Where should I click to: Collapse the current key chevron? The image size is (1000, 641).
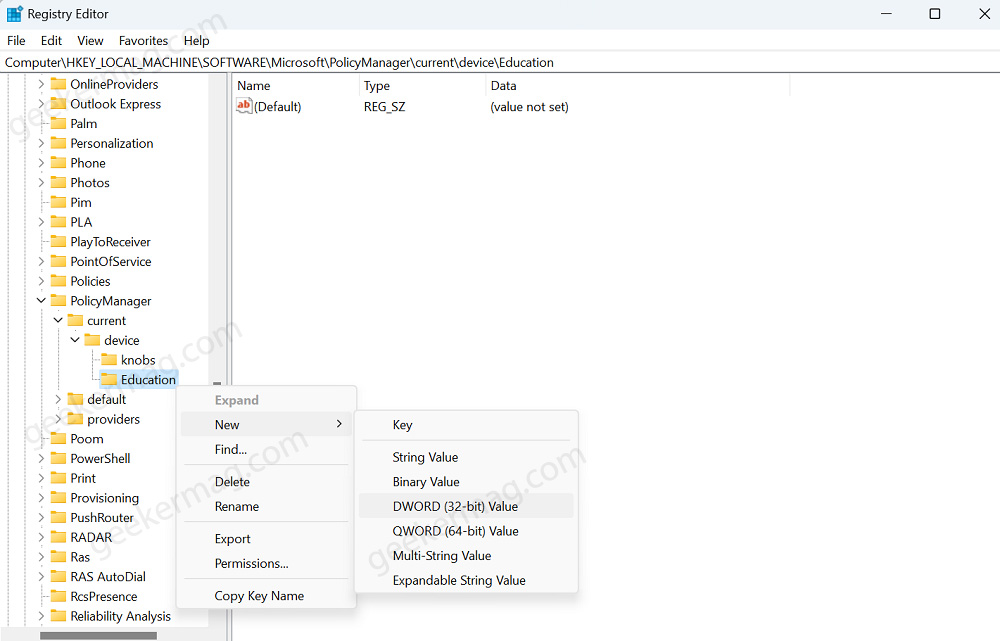(58, 320)
